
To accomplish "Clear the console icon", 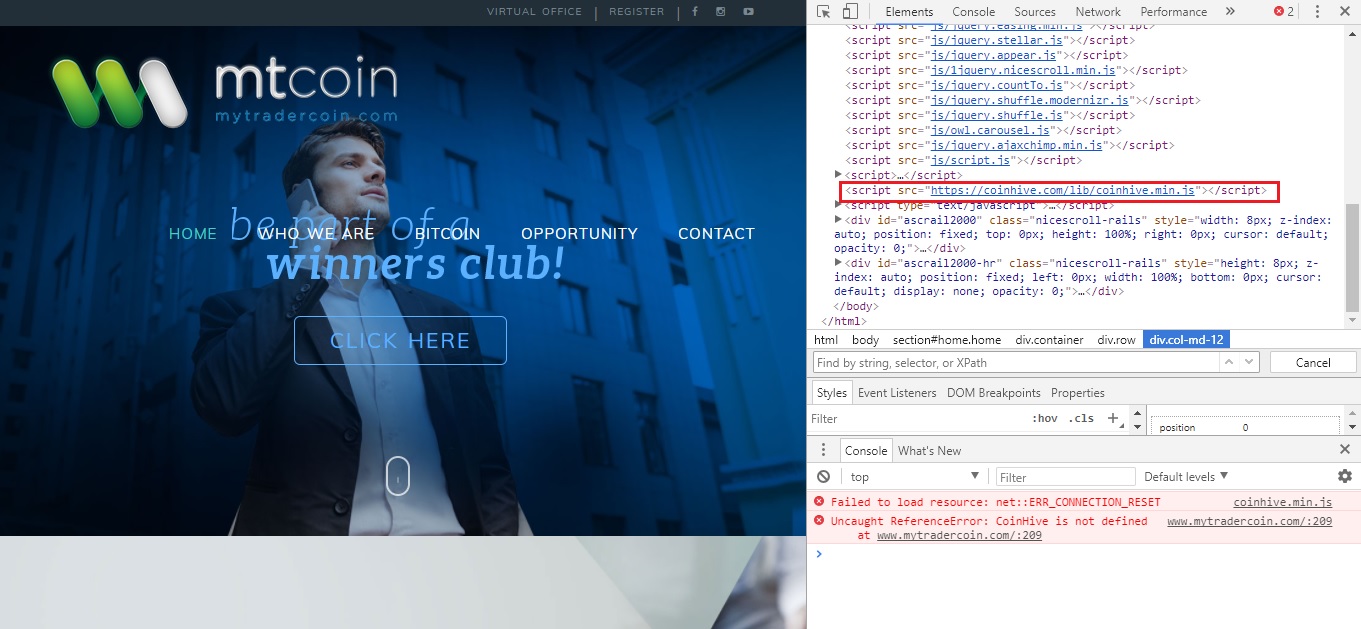I will point(823,477).
